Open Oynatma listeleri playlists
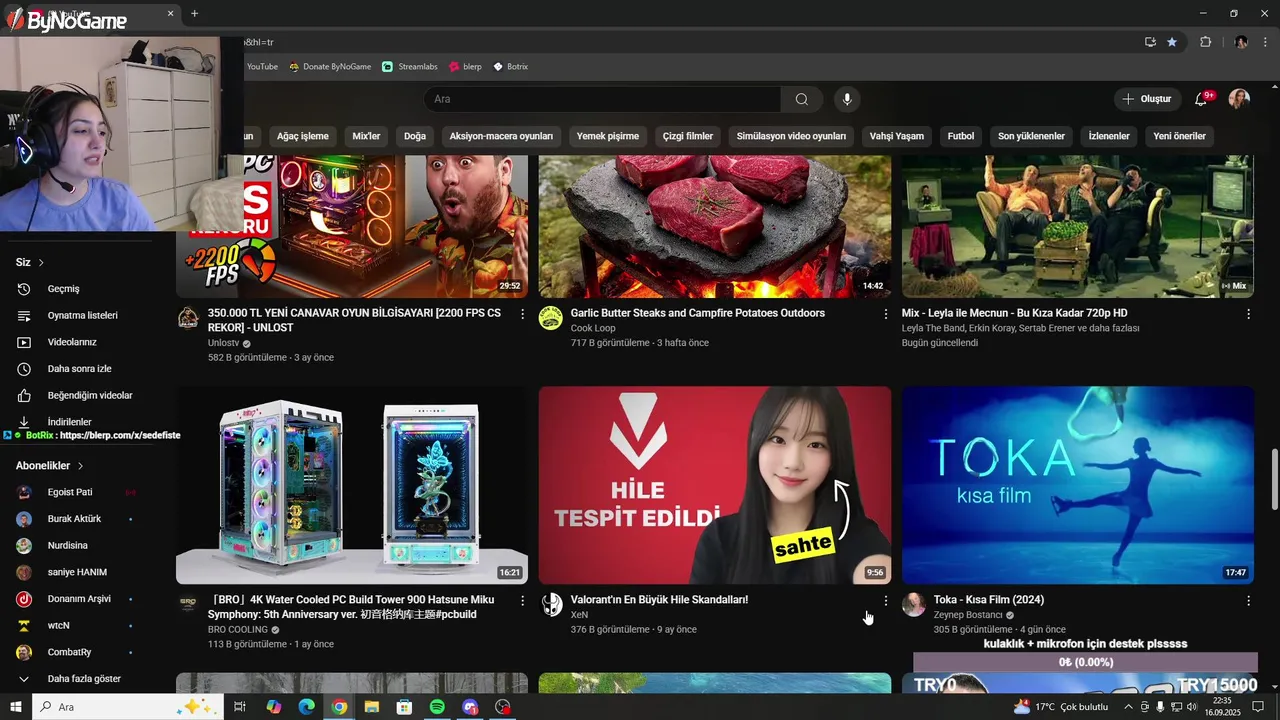1280x720 pixels. point(80,315)
